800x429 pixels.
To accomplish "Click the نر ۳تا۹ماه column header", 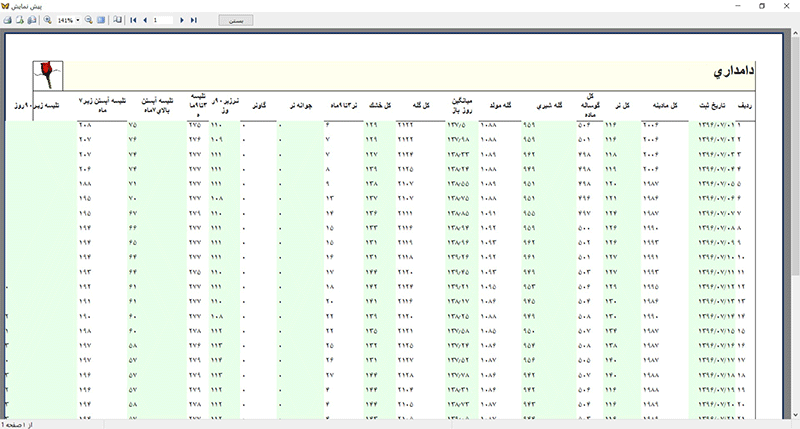I will (x=343, y=106).
